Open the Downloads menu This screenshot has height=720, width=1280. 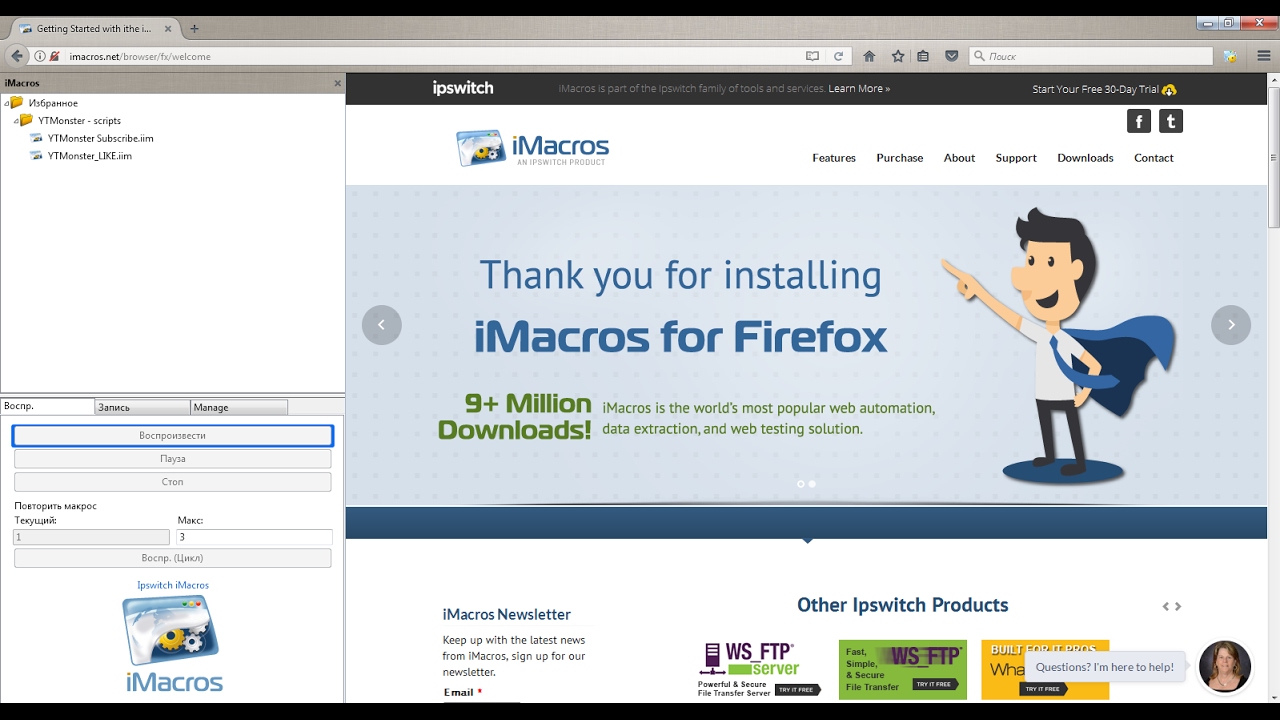click(1085, 158)
